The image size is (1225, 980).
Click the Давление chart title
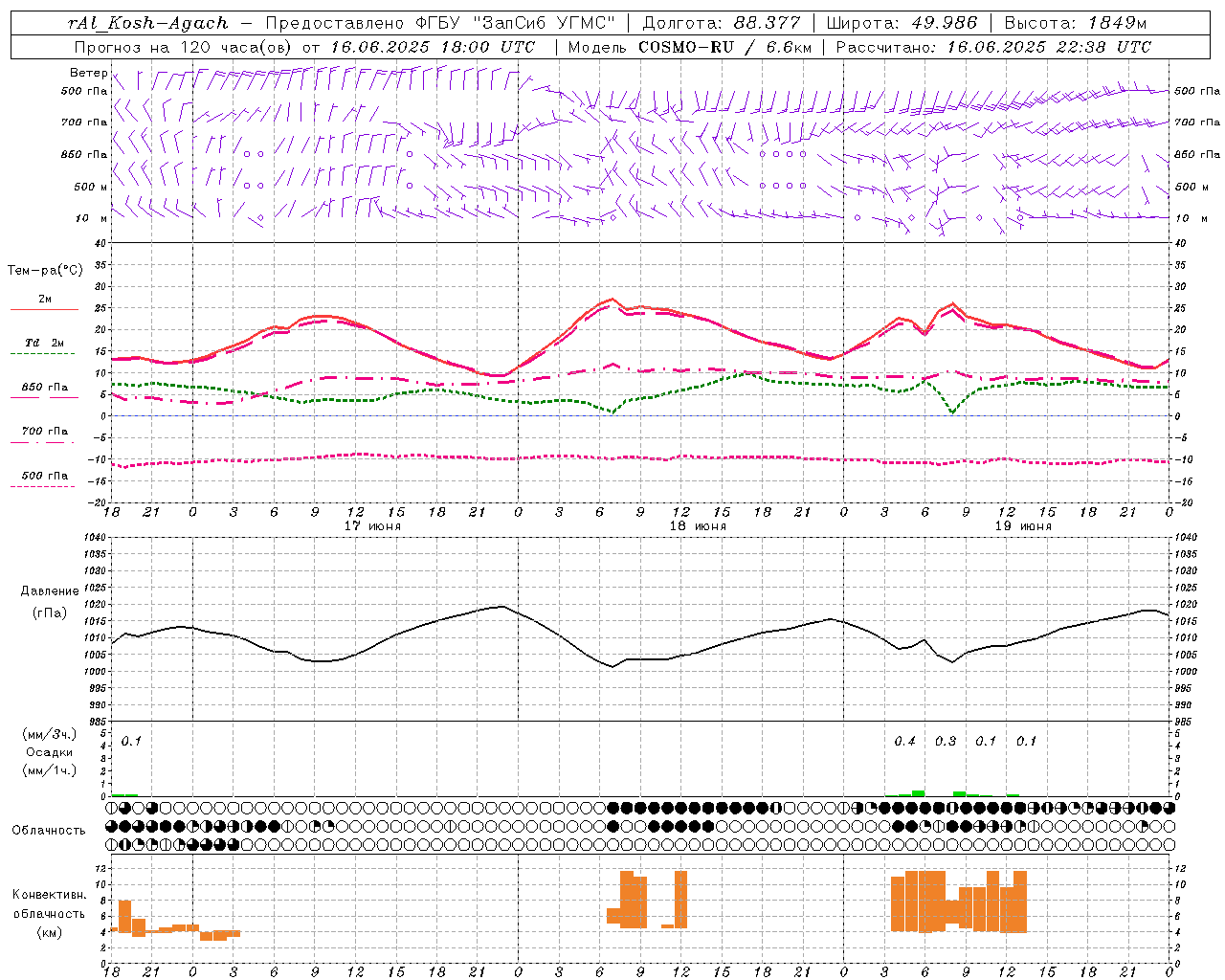coord(50,591)
